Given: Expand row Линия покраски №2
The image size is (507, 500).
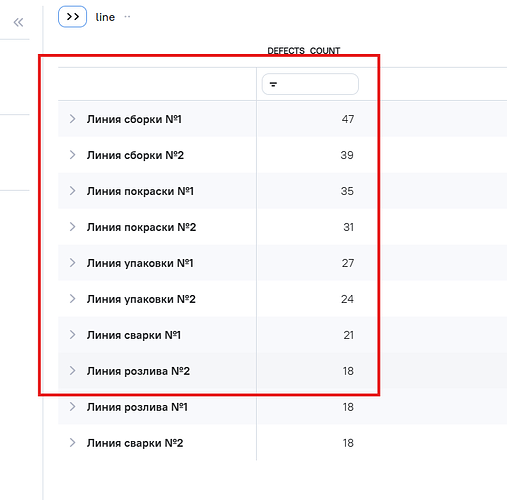Looking at the screenshot, I should point(72,227).
